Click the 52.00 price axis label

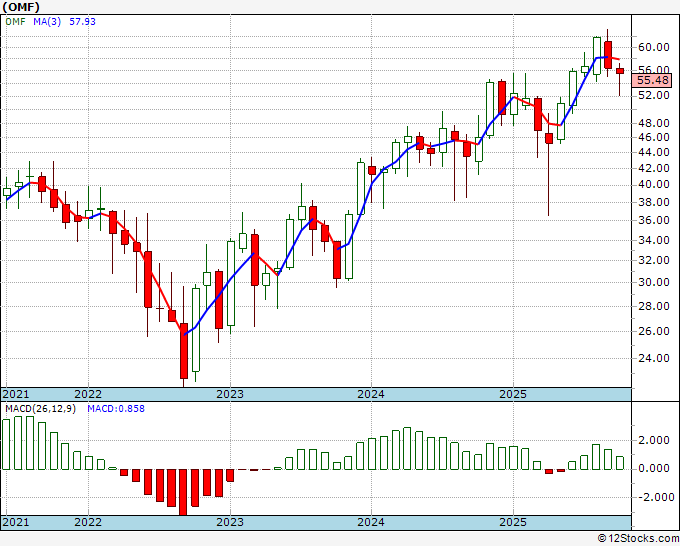(654, 95)
